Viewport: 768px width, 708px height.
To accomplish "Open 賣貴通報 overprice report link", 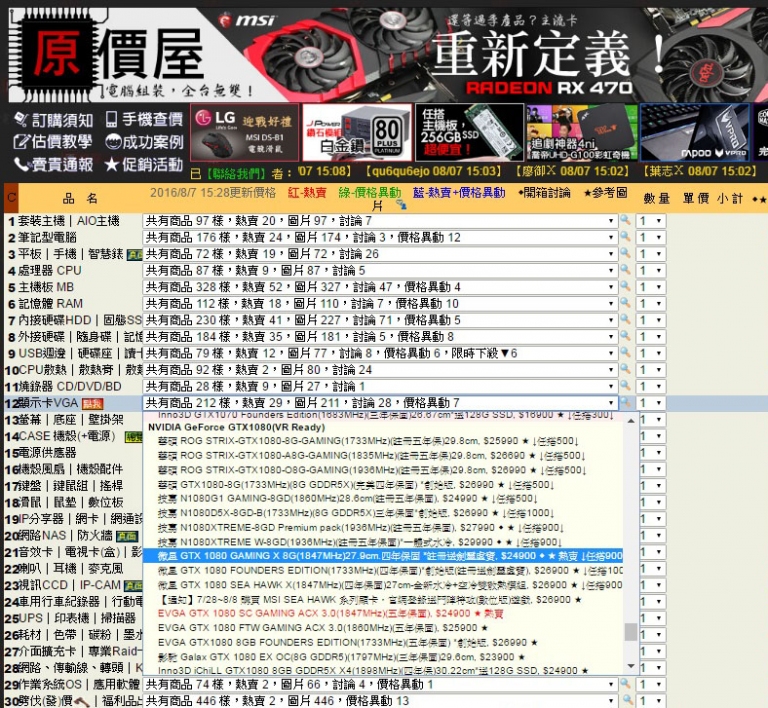I will pyautogui.click(x=53, y=165).
